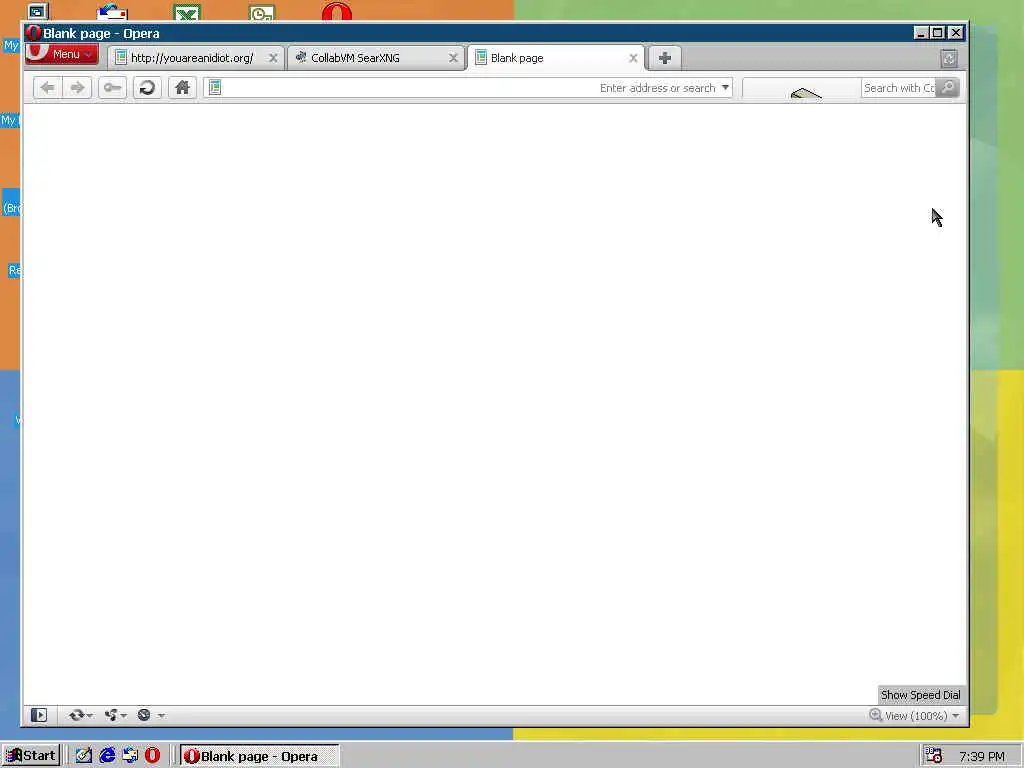The image size is (1024, 768).
Task: Open a new tab with the plus button
Action: pos(665,58)
